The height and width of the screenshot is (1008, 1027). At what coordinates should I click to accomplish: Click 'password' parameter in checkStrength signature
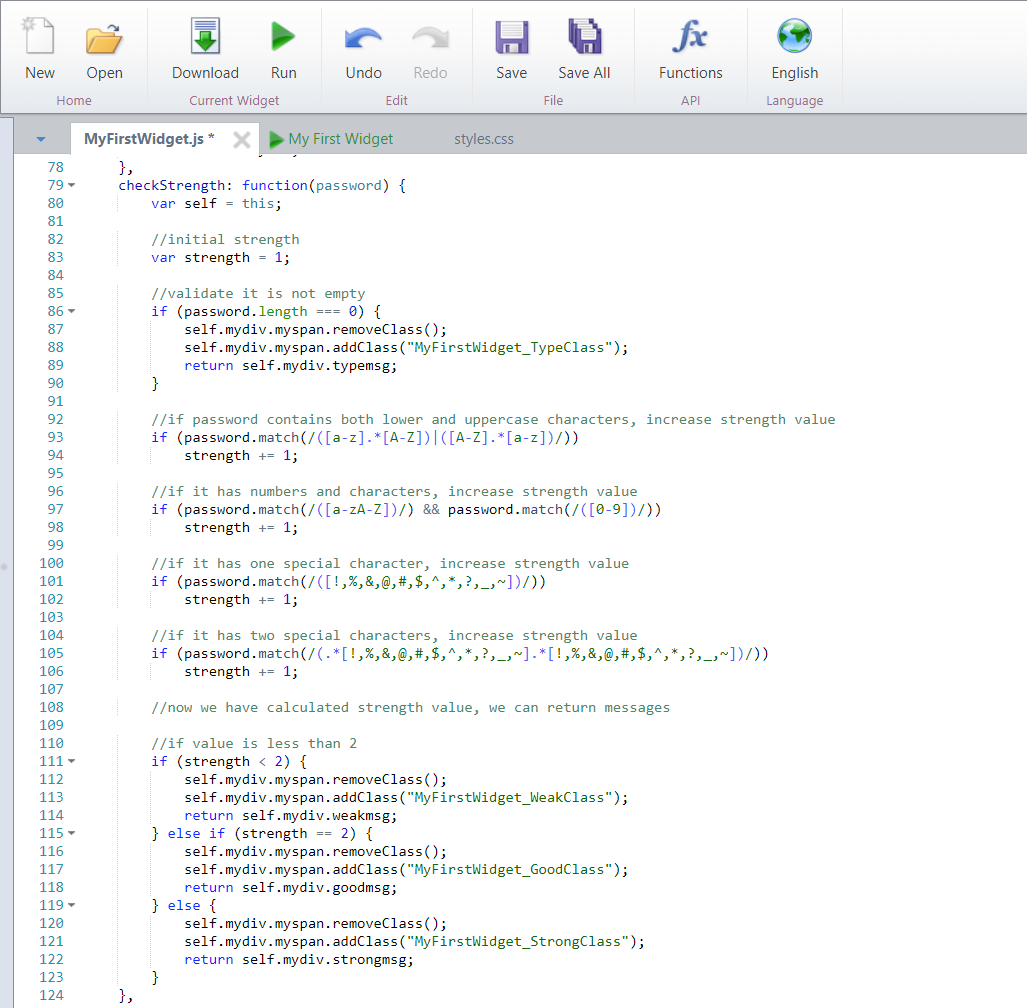[x=348, y=185]
